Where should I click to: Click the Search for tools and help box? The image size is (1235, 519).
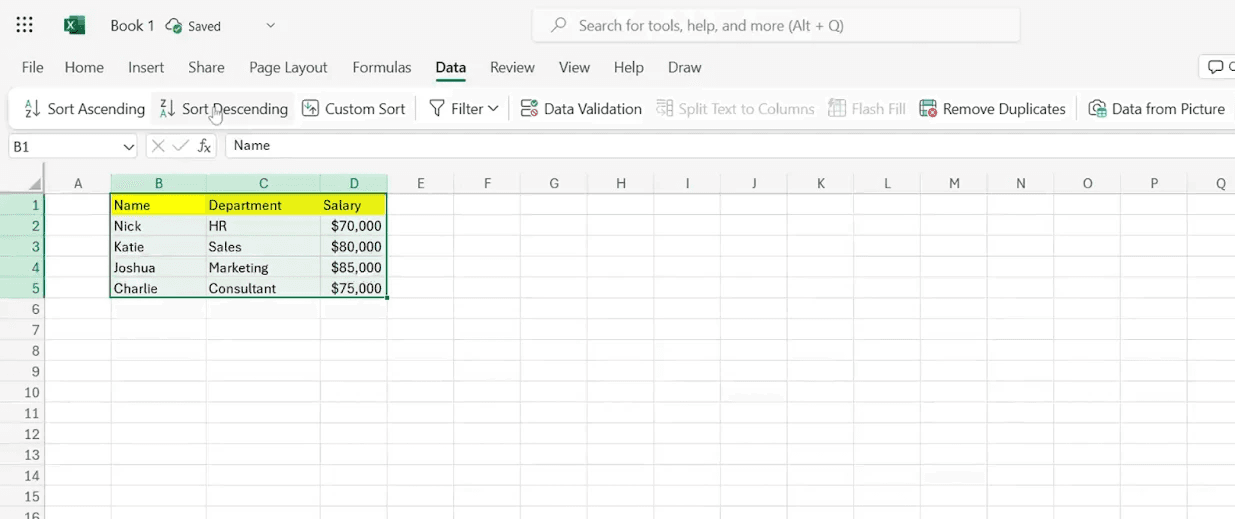776,25
